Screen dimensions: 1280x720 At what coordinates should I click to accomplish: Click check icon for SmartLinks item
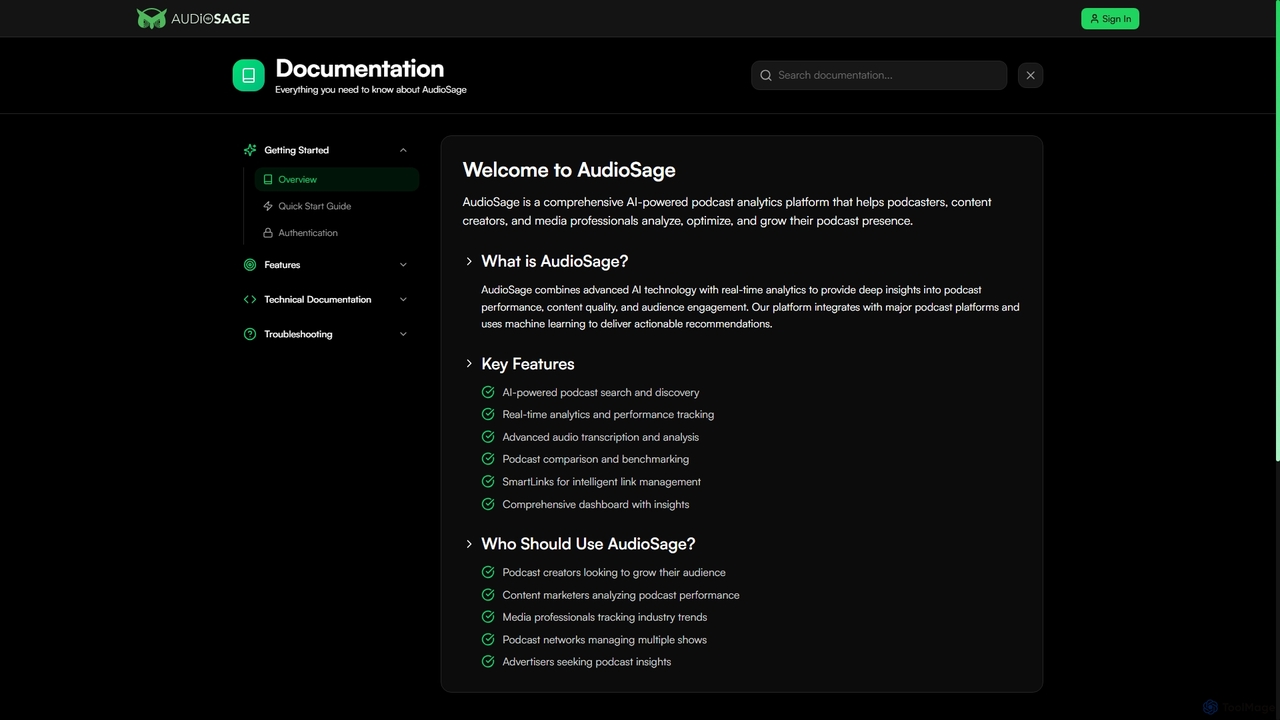(488, 481)
